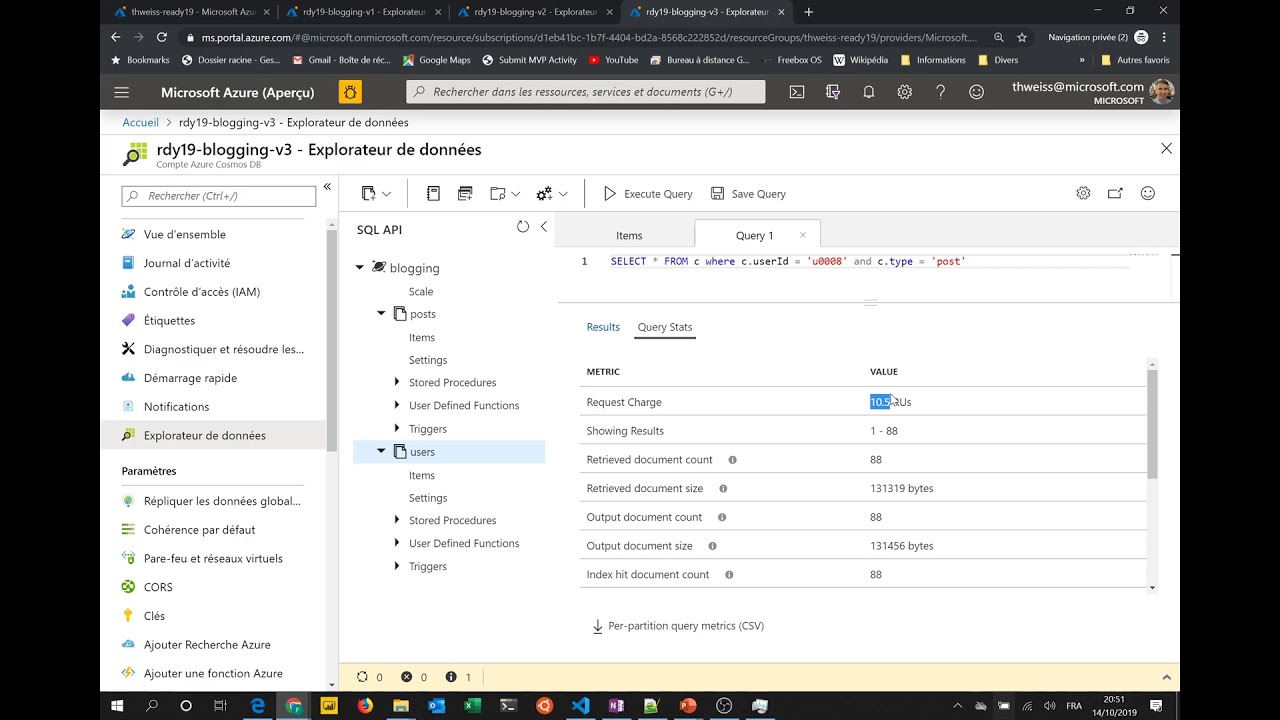Go to Accueil breadcrumb link

140,122
